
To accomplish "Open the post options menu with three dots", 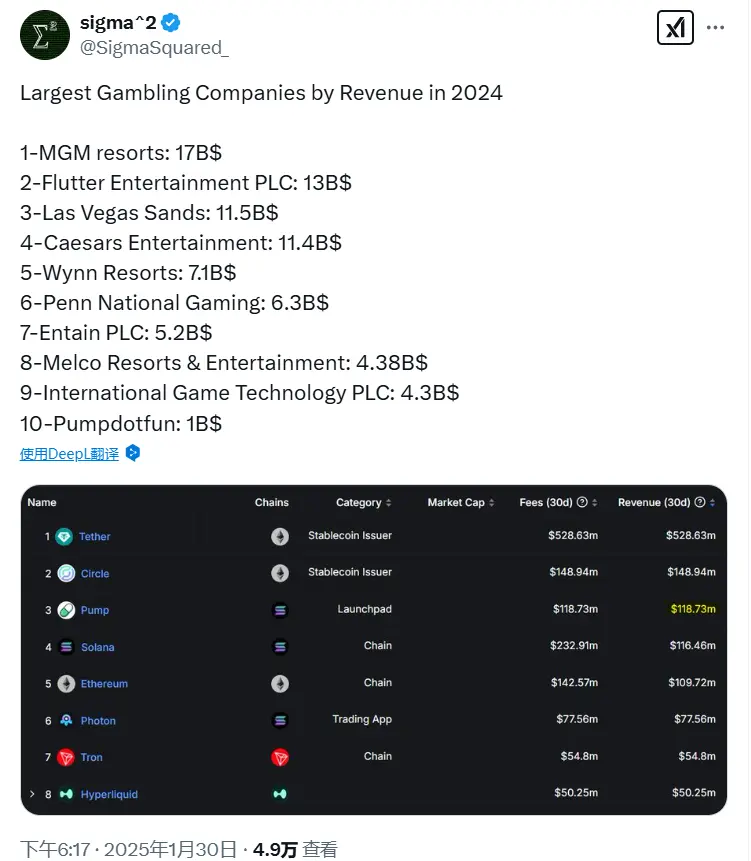I will coord(715,27).
